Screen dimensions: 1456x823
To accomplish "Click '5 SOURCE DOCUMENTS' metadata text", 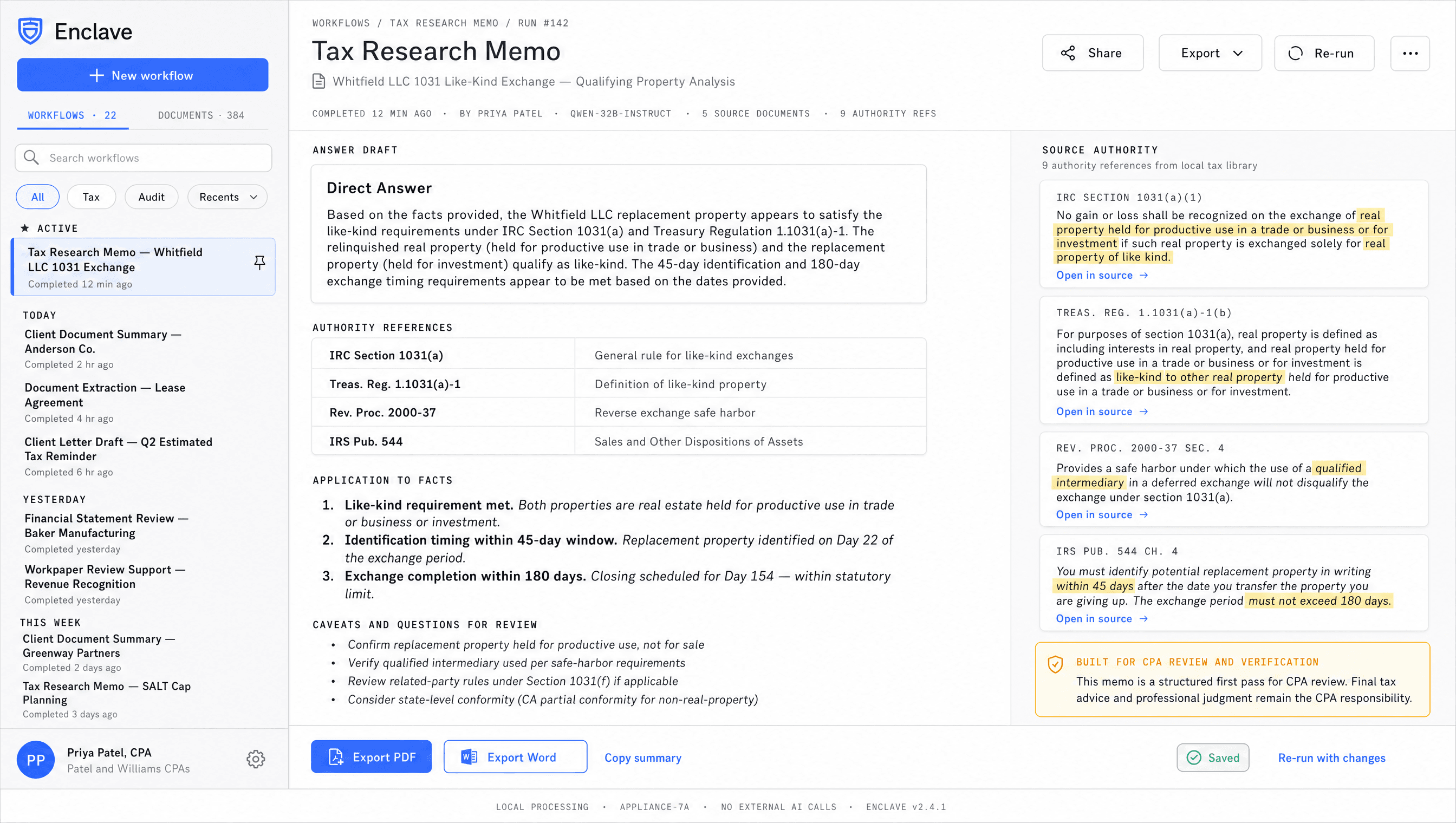I will coord(756,114).
